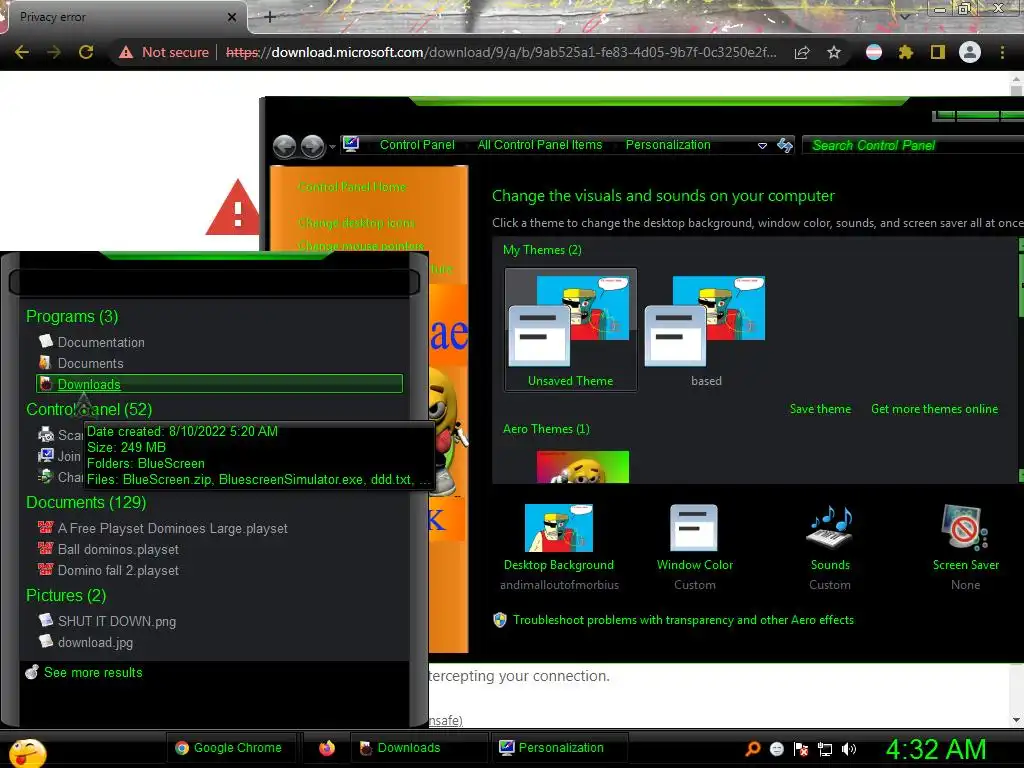Viewport: 1024px width, 768px height.
Task: Select the Aero theme thumbnail
Action: point(583,466)
